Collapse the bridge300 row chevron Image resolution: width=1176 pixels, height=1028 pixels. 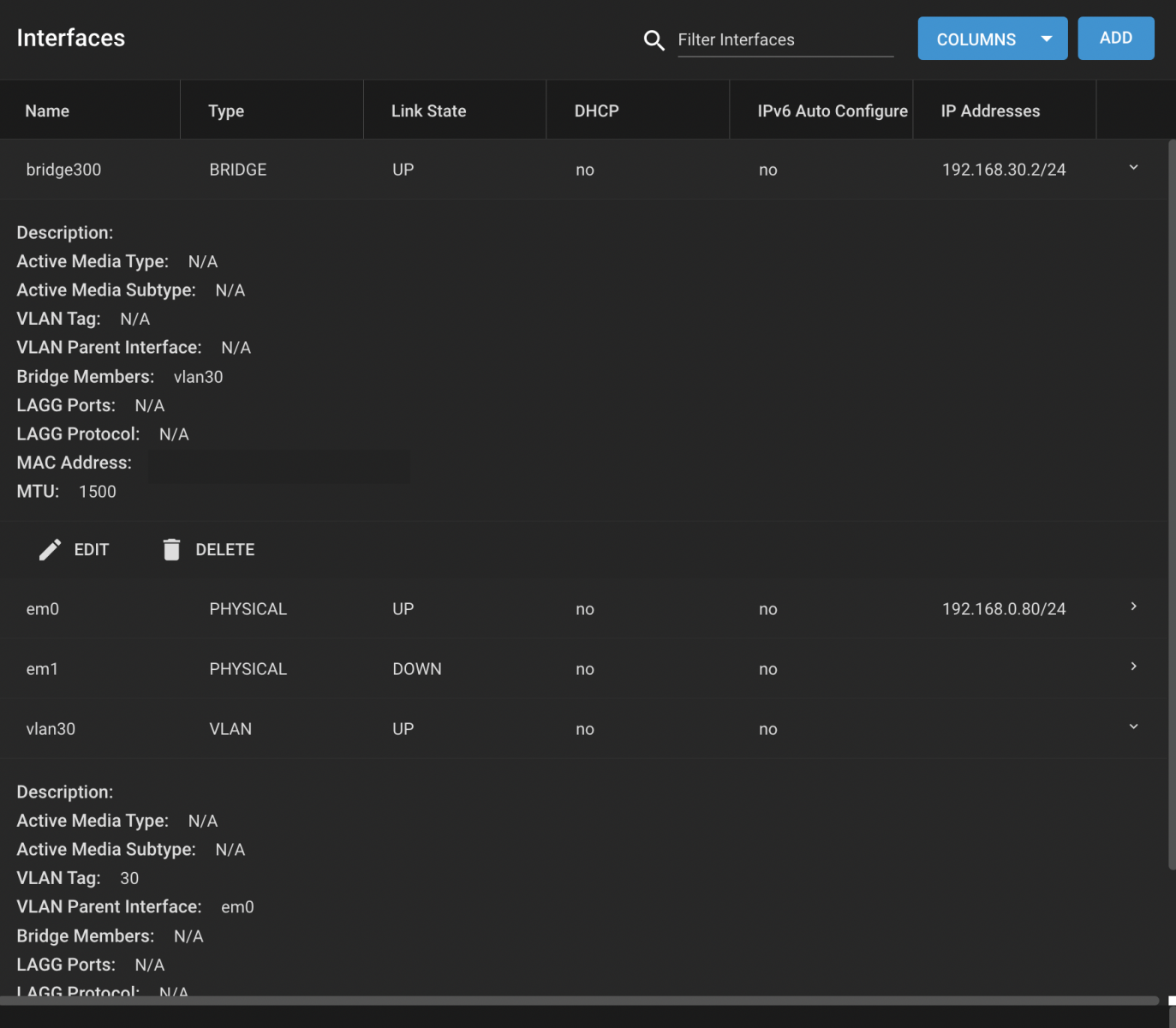1133,168
